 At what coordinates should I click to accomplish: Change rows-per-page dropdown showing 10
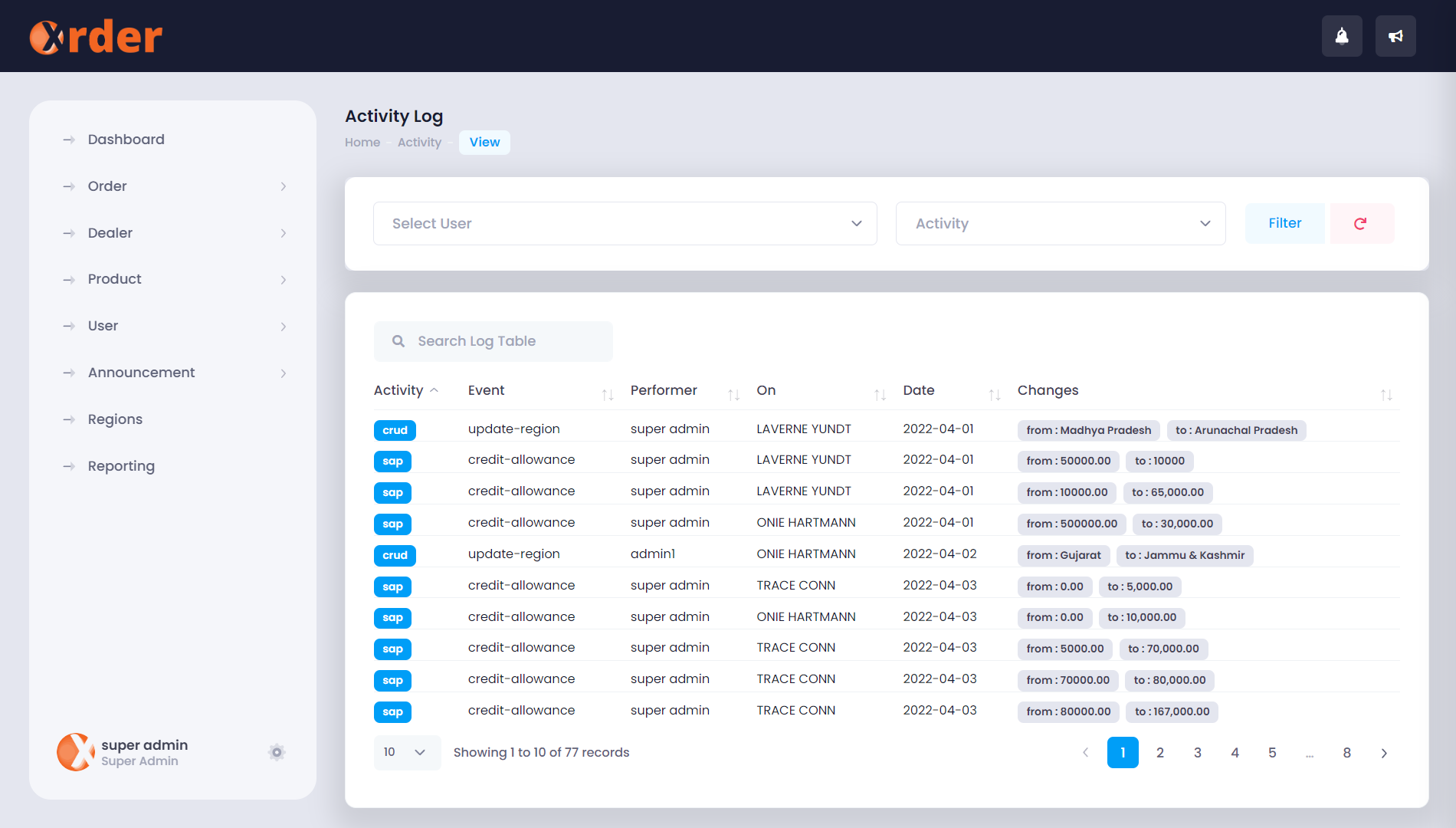(406, 752)
